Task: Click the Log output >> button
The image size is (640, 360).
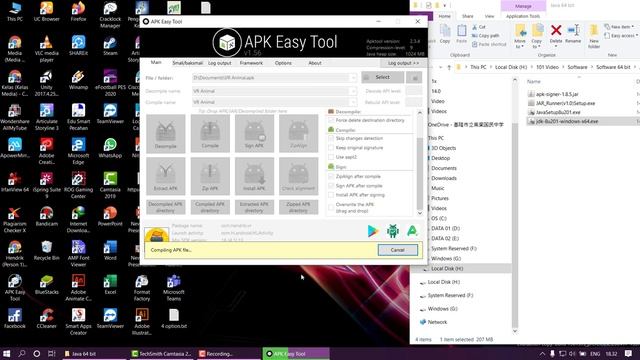Action: pyautogui.click(x=403, y=63)
